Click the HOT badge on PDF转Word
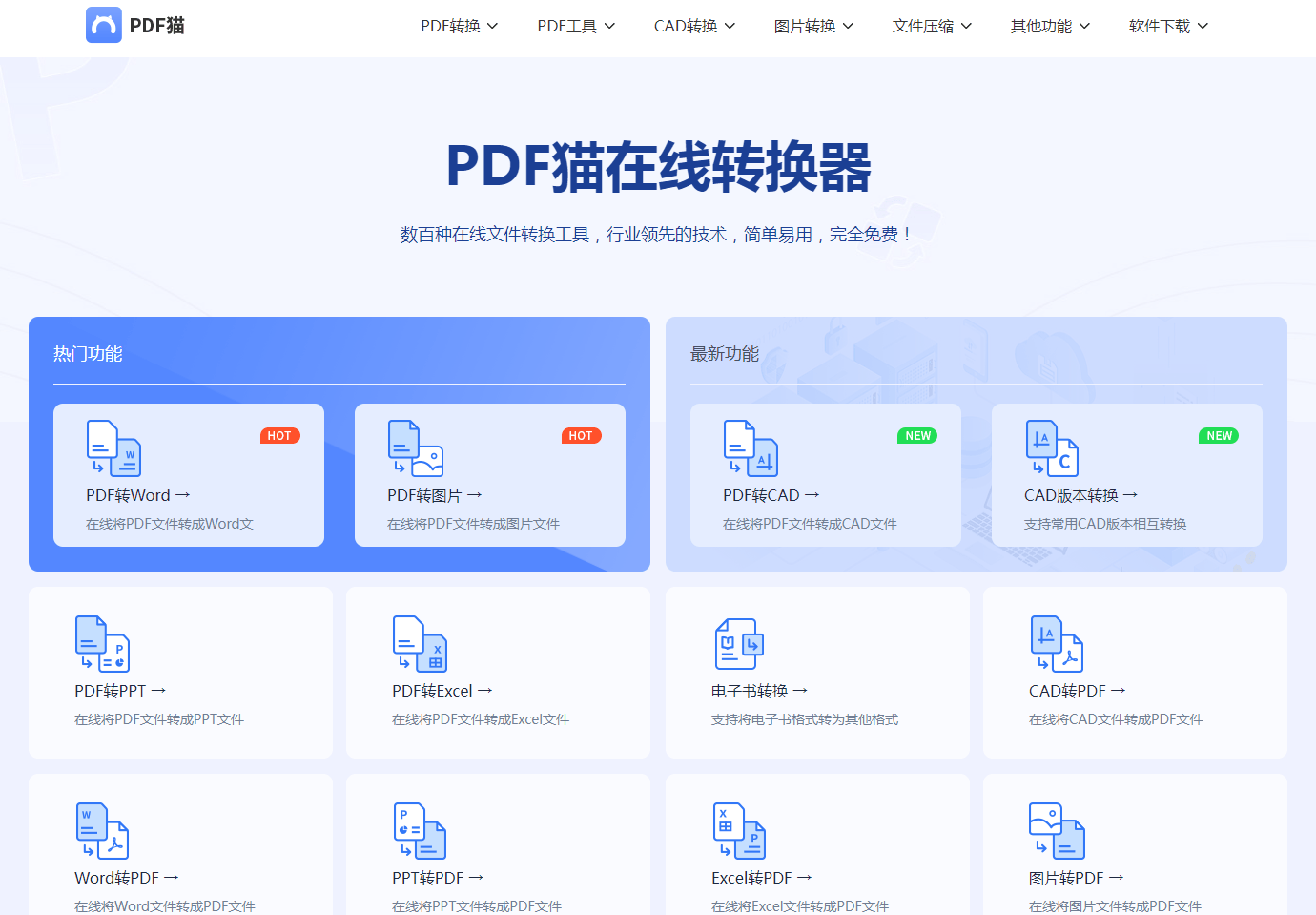The height and width of the screenshot is (915, 1316). (280, 436)
